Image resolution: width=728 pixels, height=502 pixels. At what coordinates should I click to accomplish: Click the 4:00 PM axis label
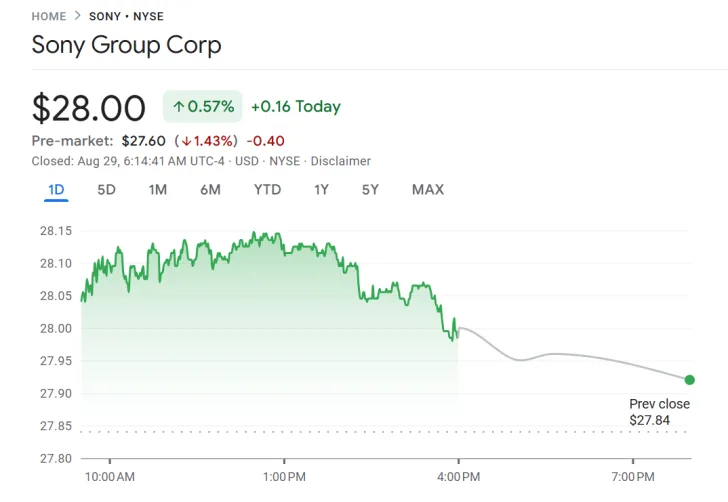(x=458, y=476)
